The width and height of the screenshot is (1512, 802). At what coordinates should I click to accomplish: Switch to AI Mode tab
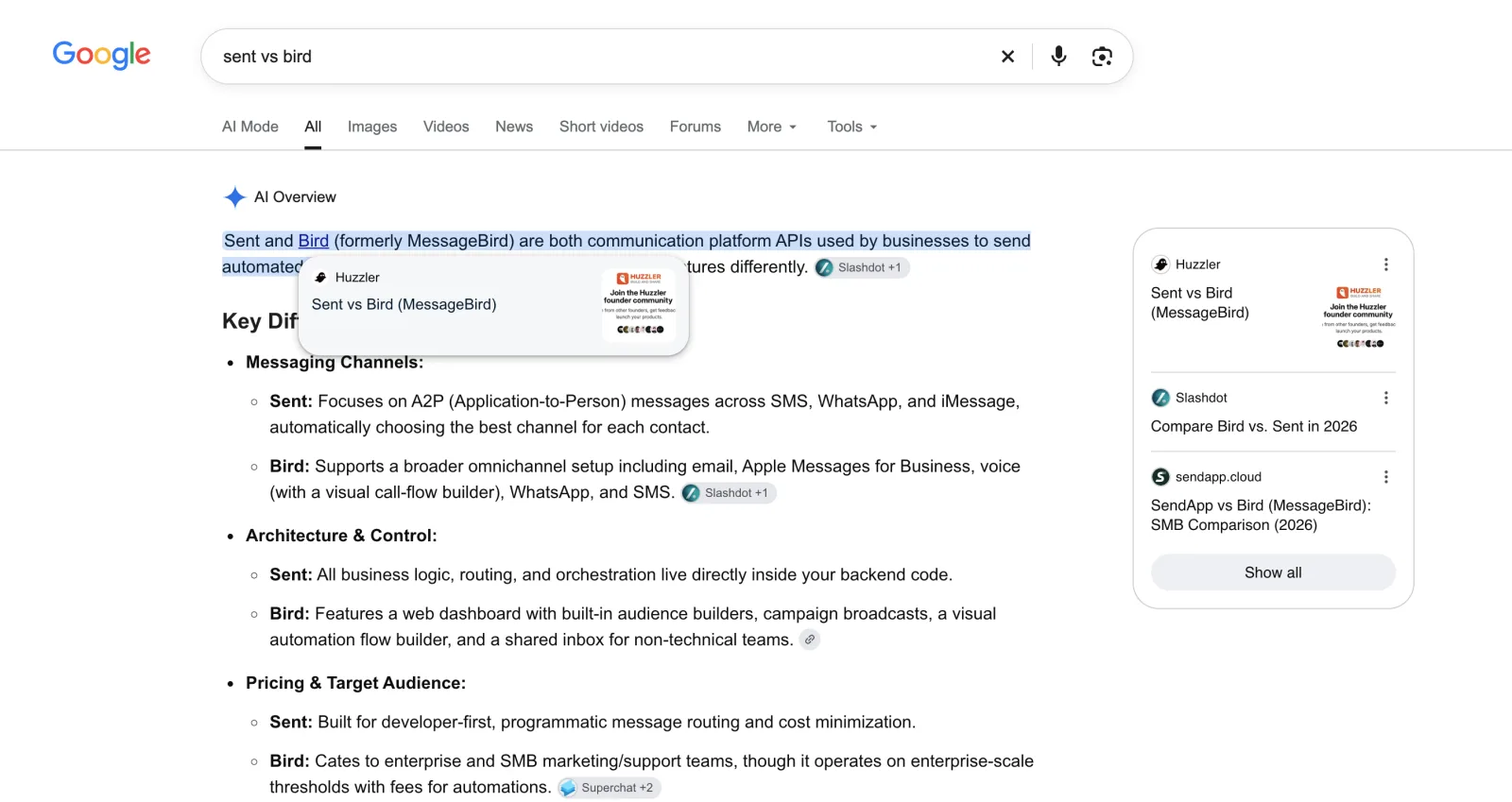[x=250, y=127]
